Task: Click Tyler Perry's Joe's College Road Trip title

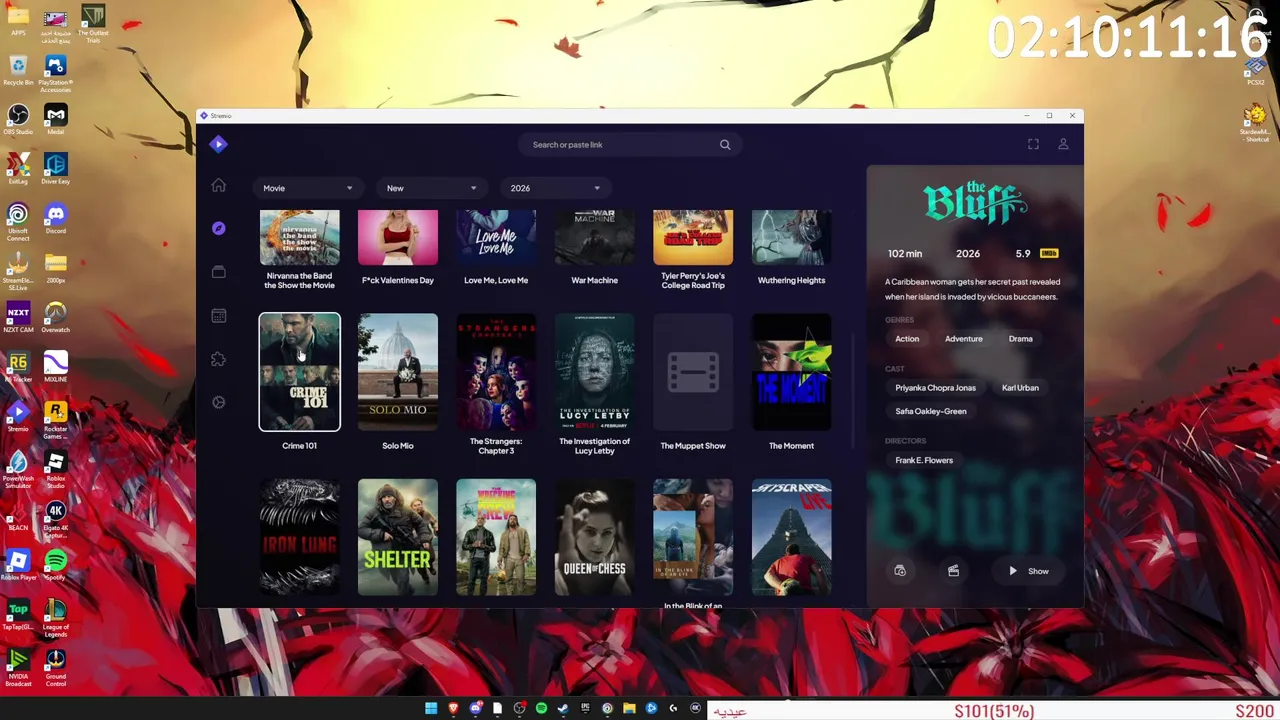Action: pyautogui.click(x=693, y=280)
